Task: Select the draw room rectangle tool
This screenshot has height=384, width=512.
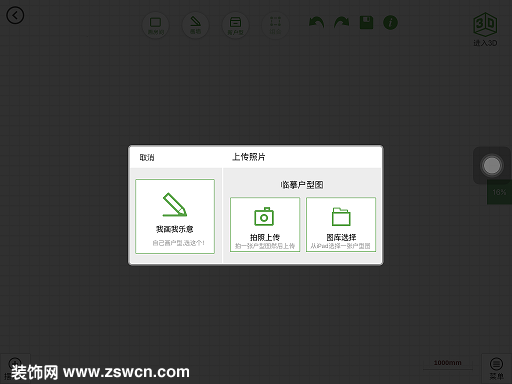Action: pos(156,25)
